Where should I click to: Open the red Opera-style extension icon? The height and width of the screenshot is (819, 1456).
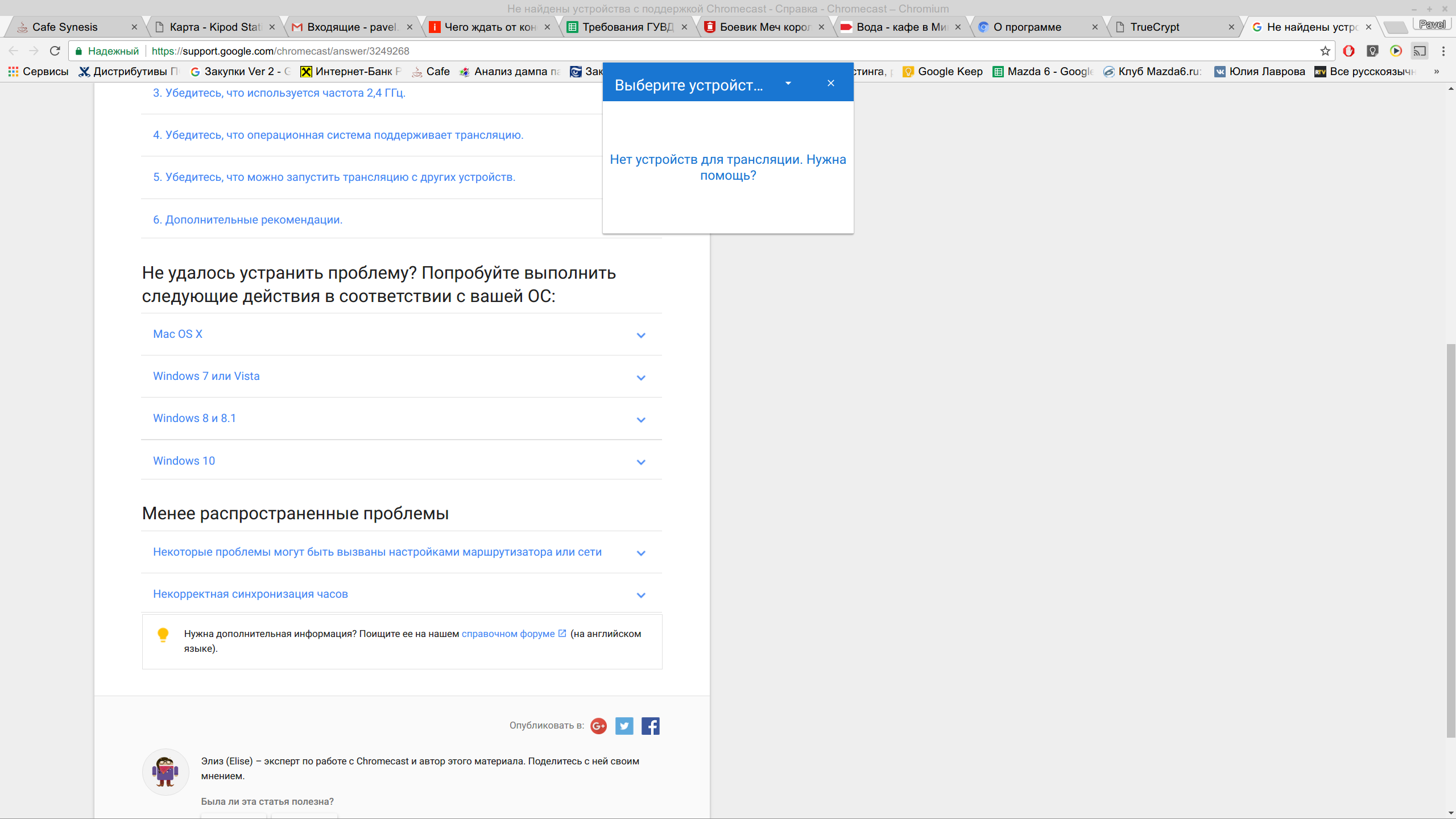tap(1349, 51)
